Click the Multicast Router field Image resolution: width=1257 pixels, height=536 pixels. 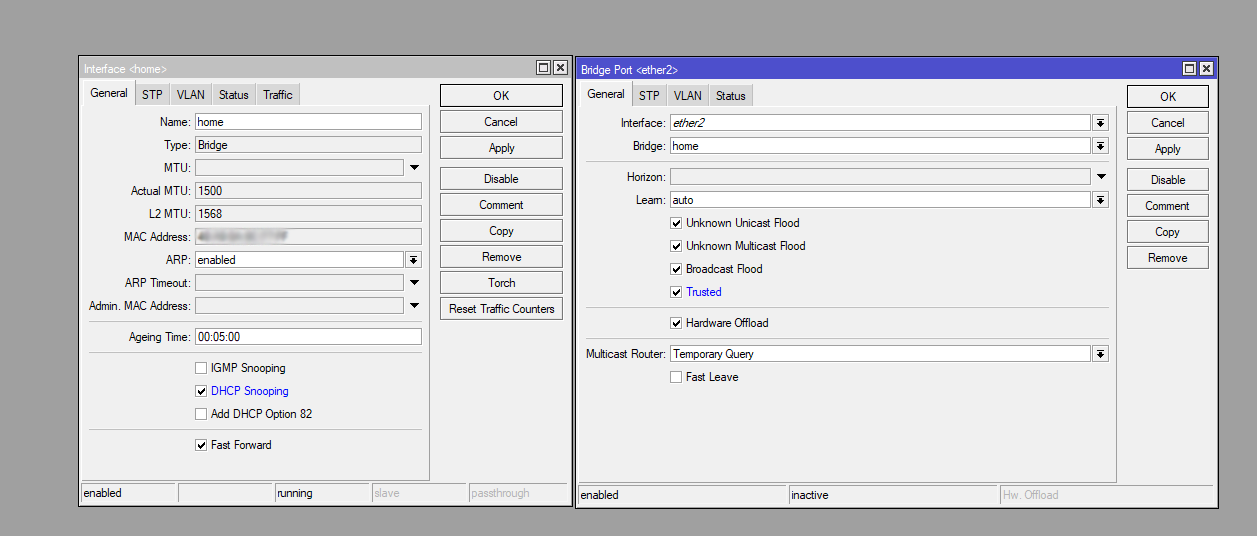coord(880,354)
